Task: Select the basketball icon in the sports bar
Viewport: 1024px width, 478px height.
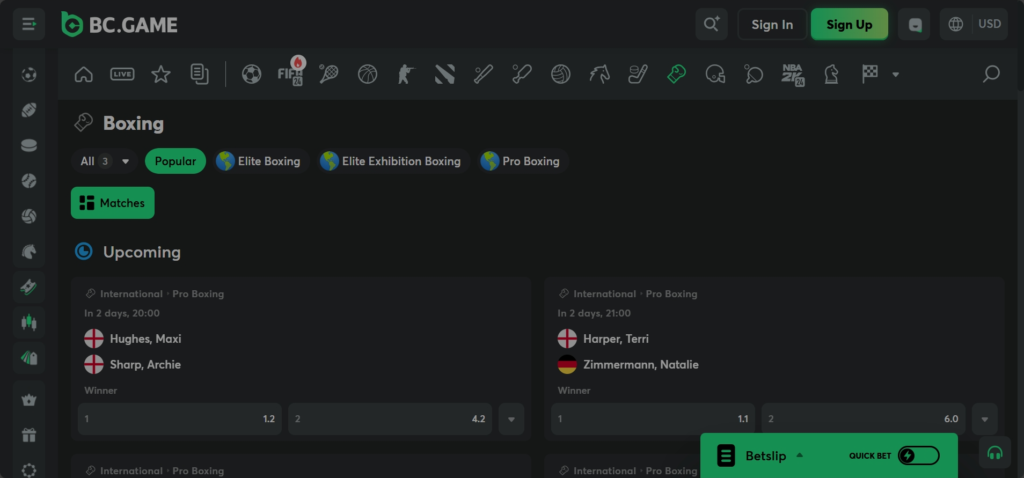Action: point(368,74)
